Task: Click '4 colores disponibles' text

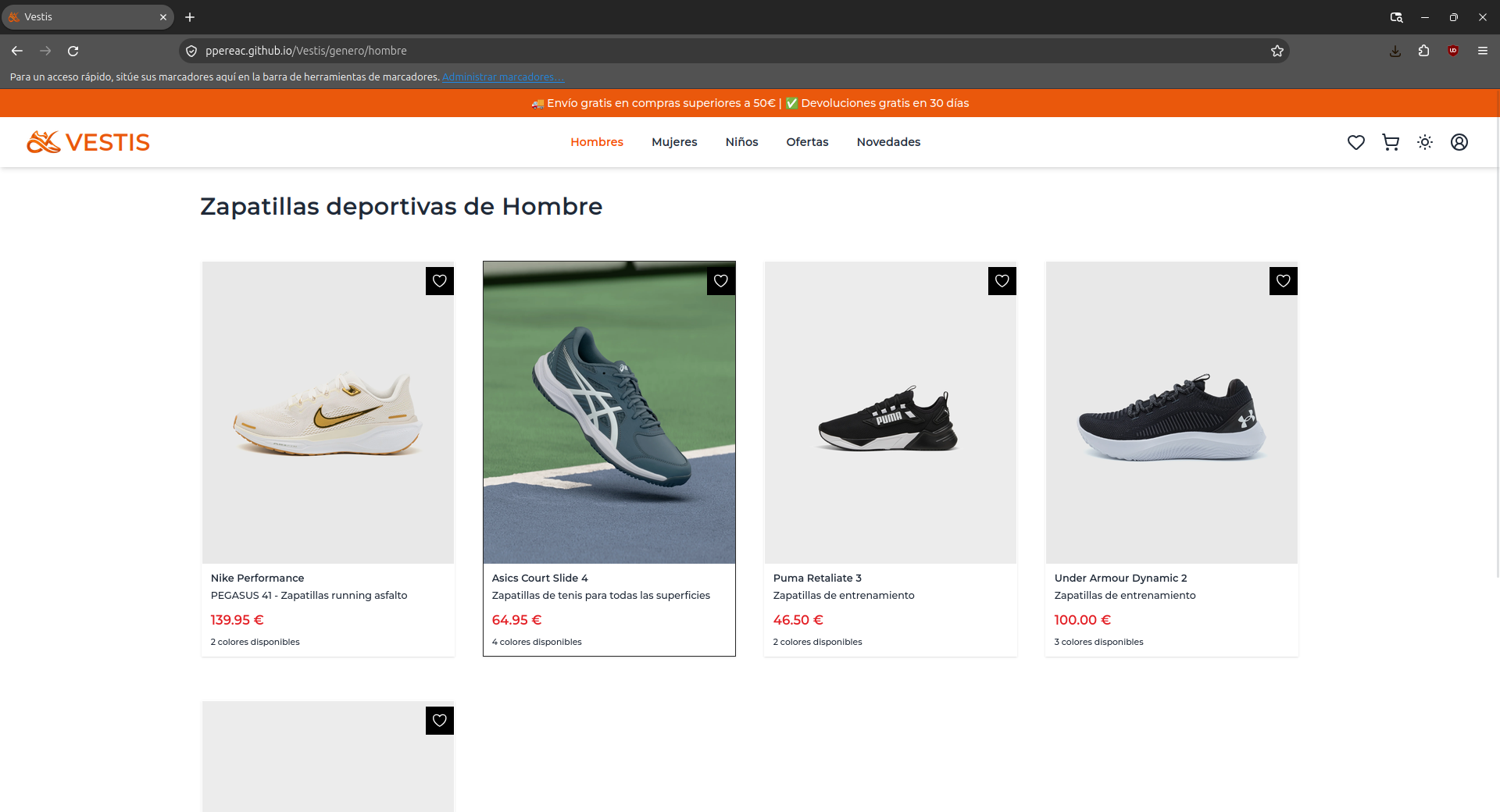Action: pos(537,642)
